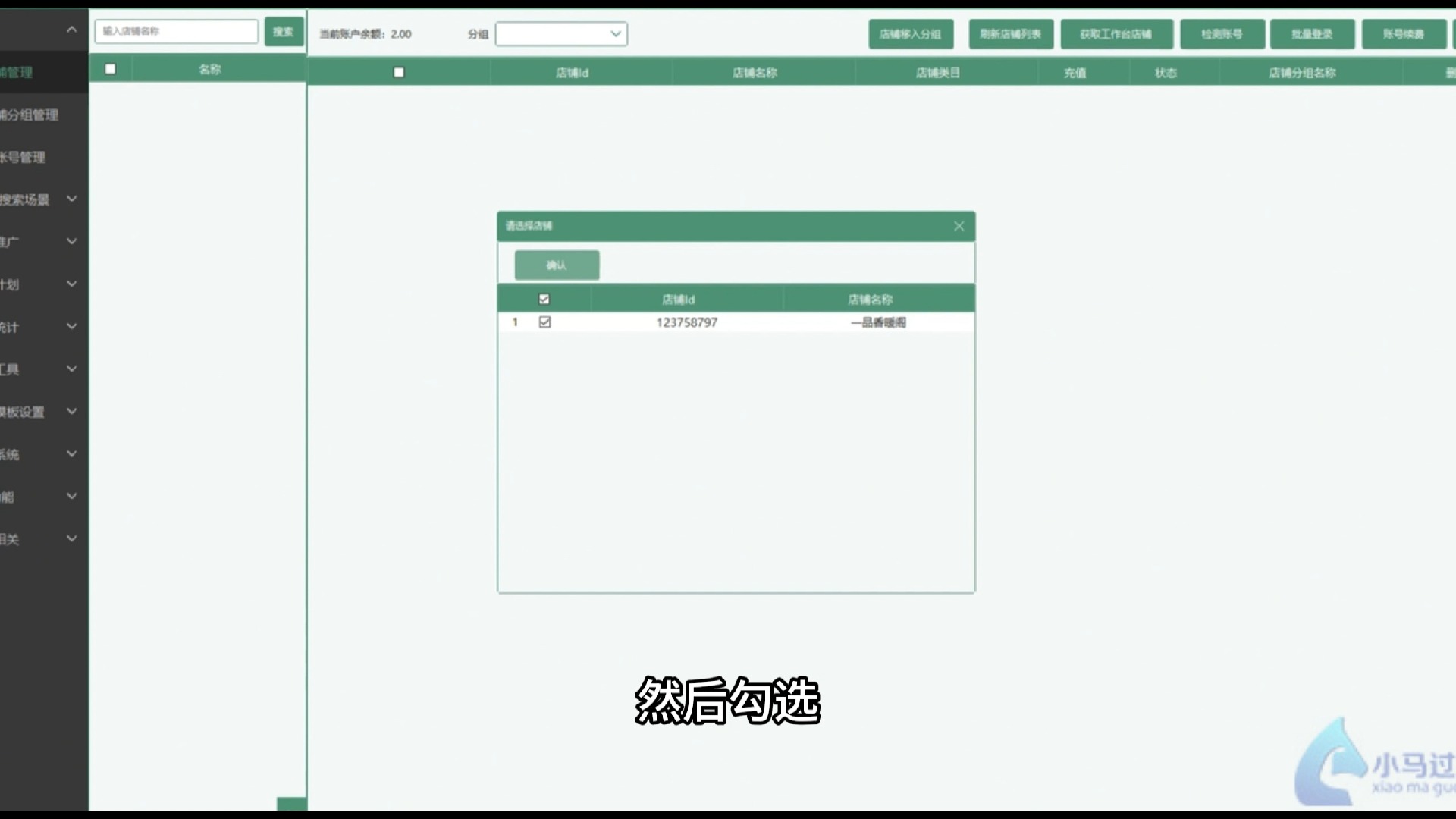This screenshot has width=1456, height=819.
Task: Focus the 输入店铺名称 search field
Action: click(x=176, y=31)
